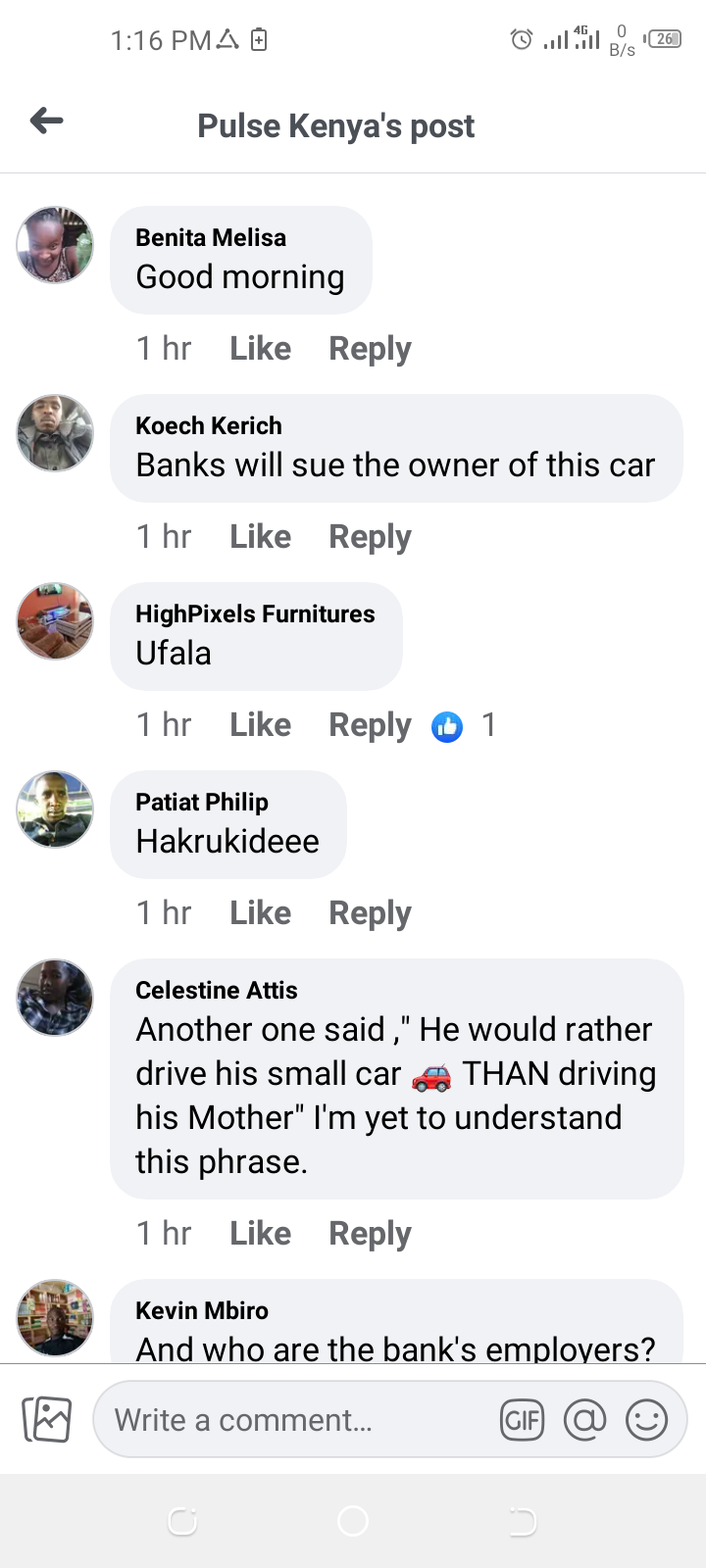Open HighPixels Furnitures' avatar
The height and width of the screenshot is (1568, 706).
[55, 621]
